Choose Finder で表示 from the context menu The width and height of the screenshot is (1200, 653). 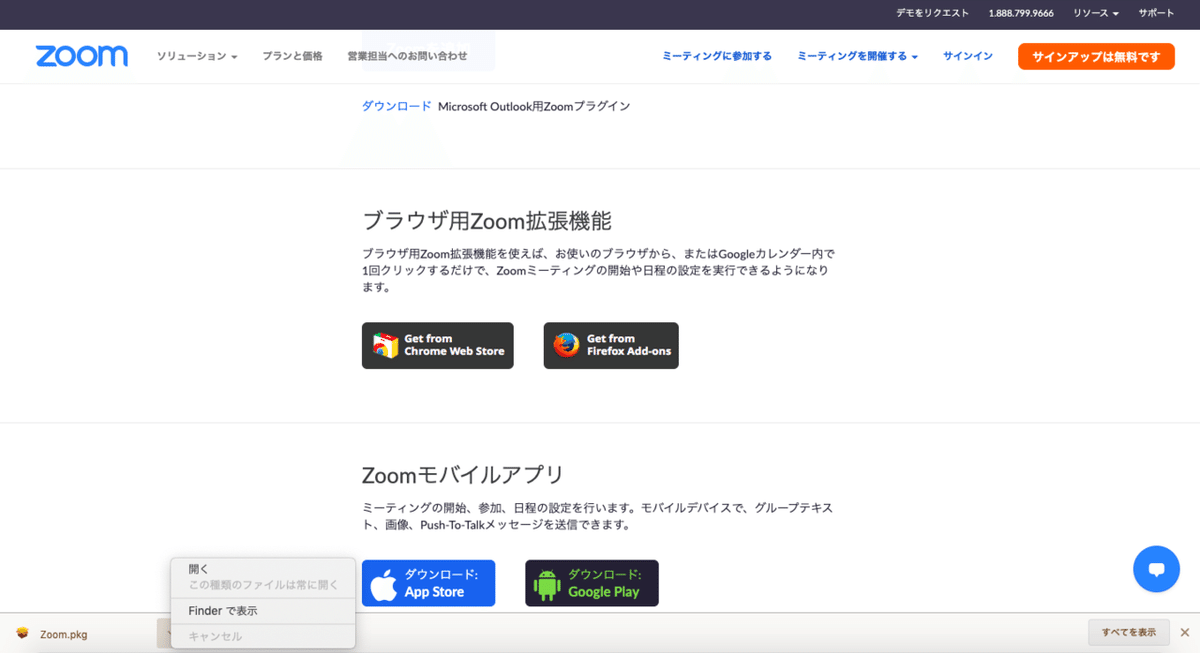220,610
